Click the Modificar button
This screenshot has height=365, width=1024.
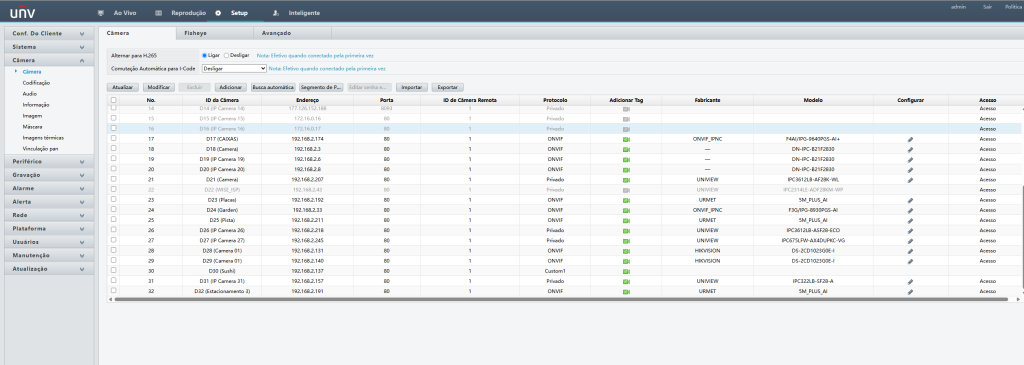click(158, 87)
